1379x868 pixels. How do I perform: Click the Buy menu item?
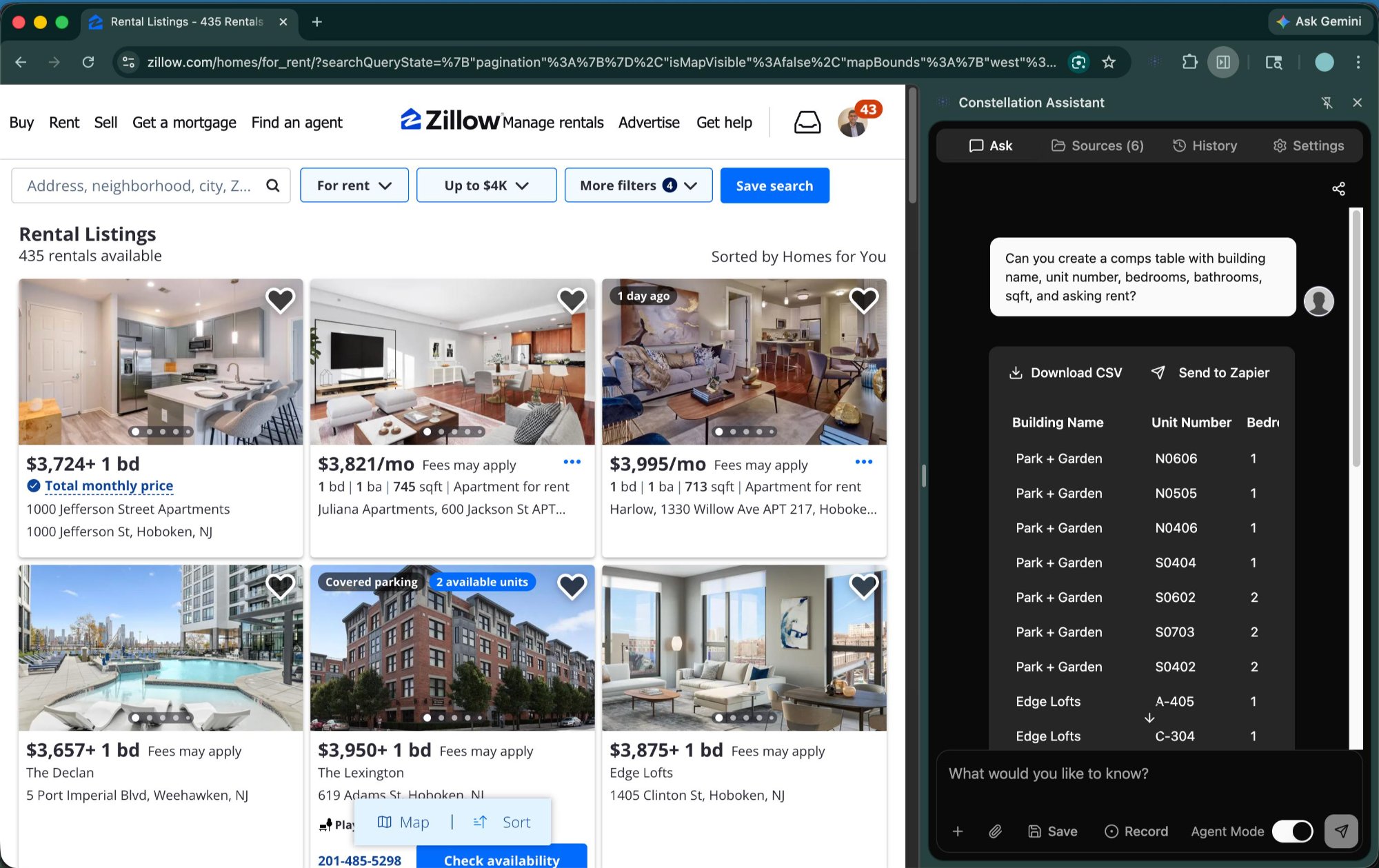pos(21,123)
